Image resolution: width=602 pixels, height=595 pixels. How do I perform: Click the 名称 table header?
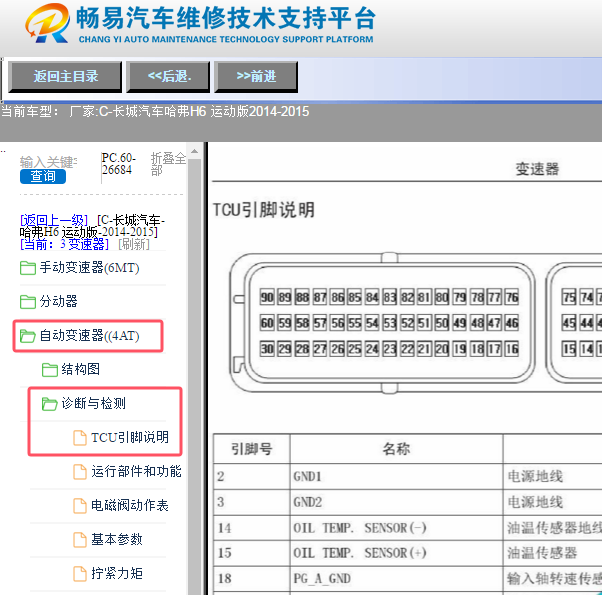pos(396,449)
